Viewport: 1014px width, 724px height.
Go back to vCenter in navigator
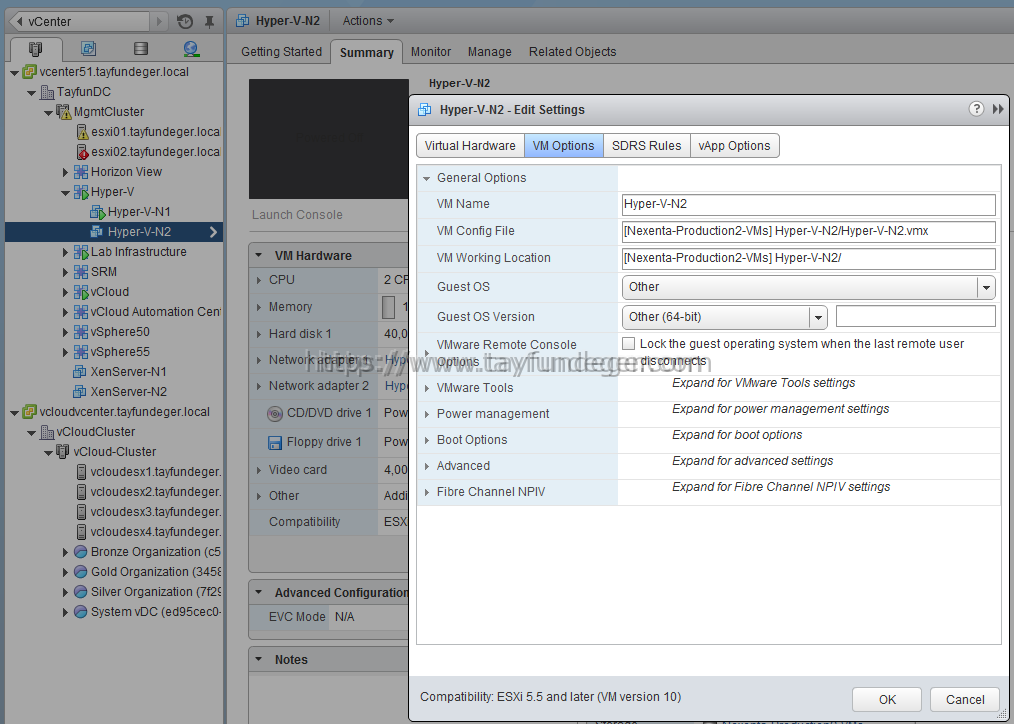pos(81,21)
